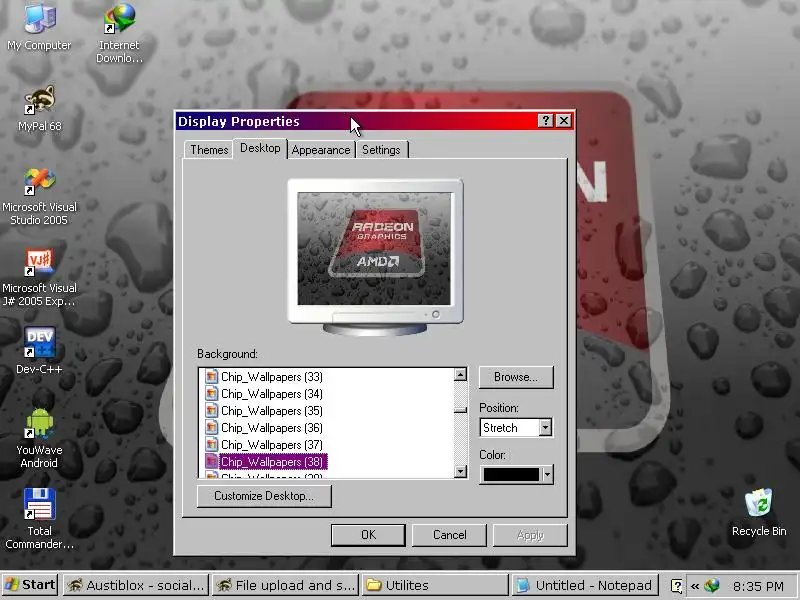Select the Recycle Bin desktop icon
This screenshot has height=600, width=800.
(759, 512)
